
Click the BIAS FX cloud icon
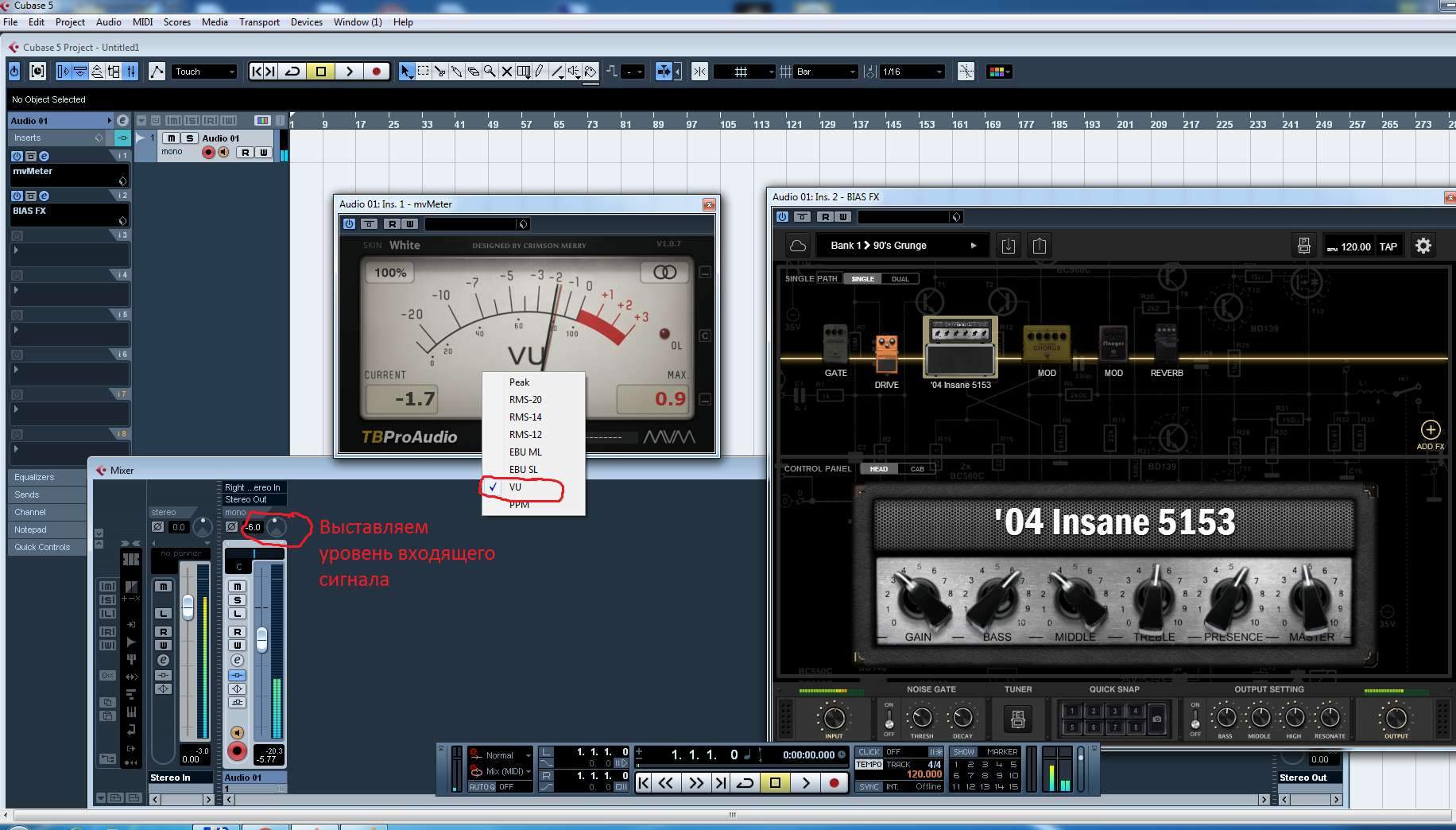797,246
